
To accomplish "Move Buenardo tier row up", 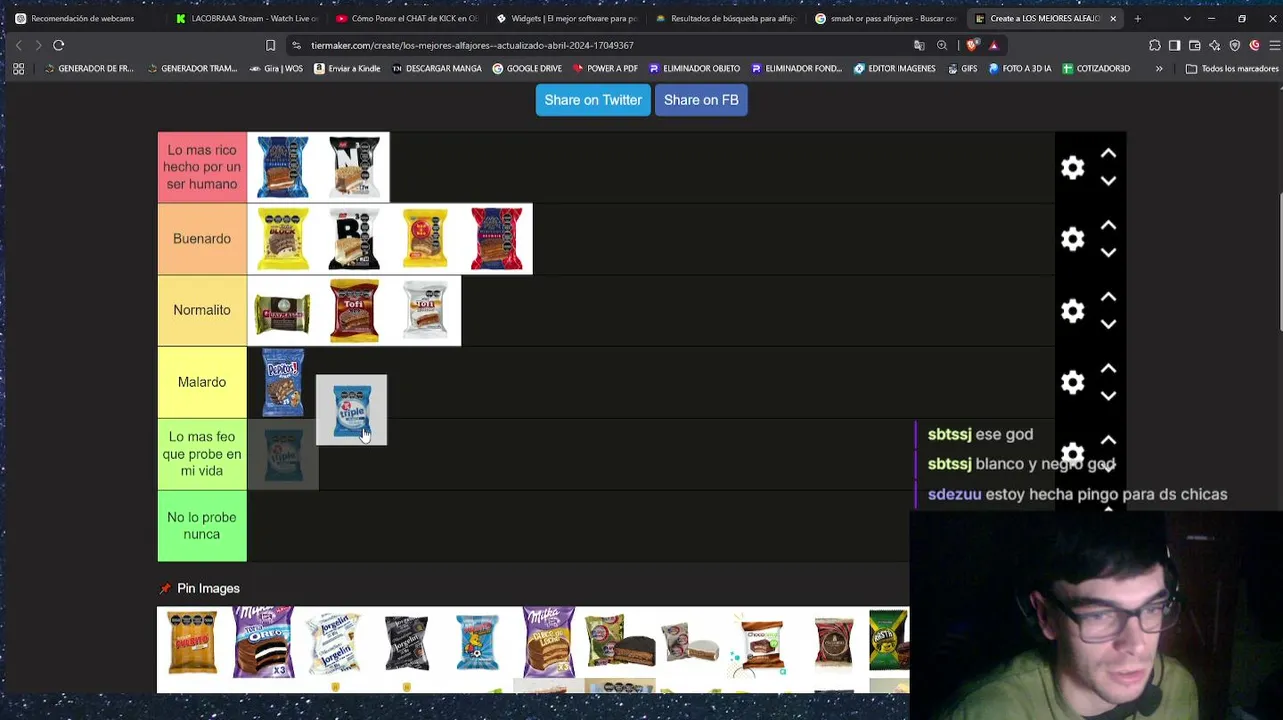I will point(1108,226).
